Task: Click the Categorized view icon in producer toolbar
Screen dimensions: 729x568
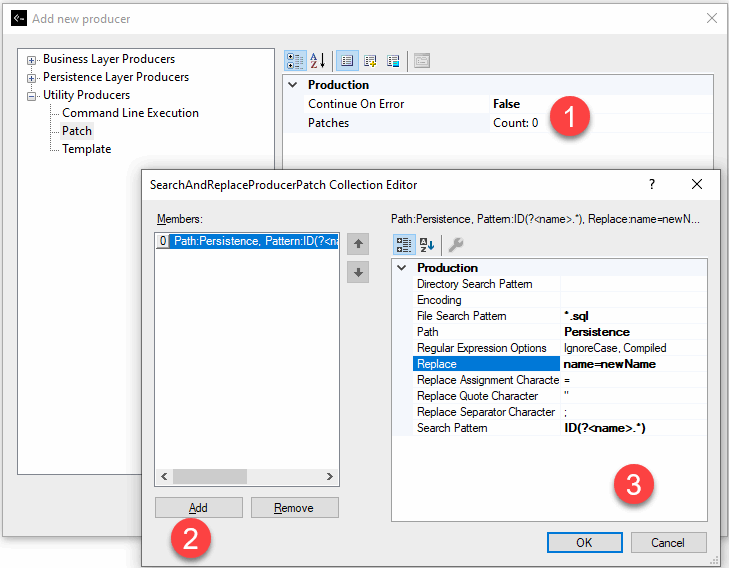Action: click(x=295, y=61)
